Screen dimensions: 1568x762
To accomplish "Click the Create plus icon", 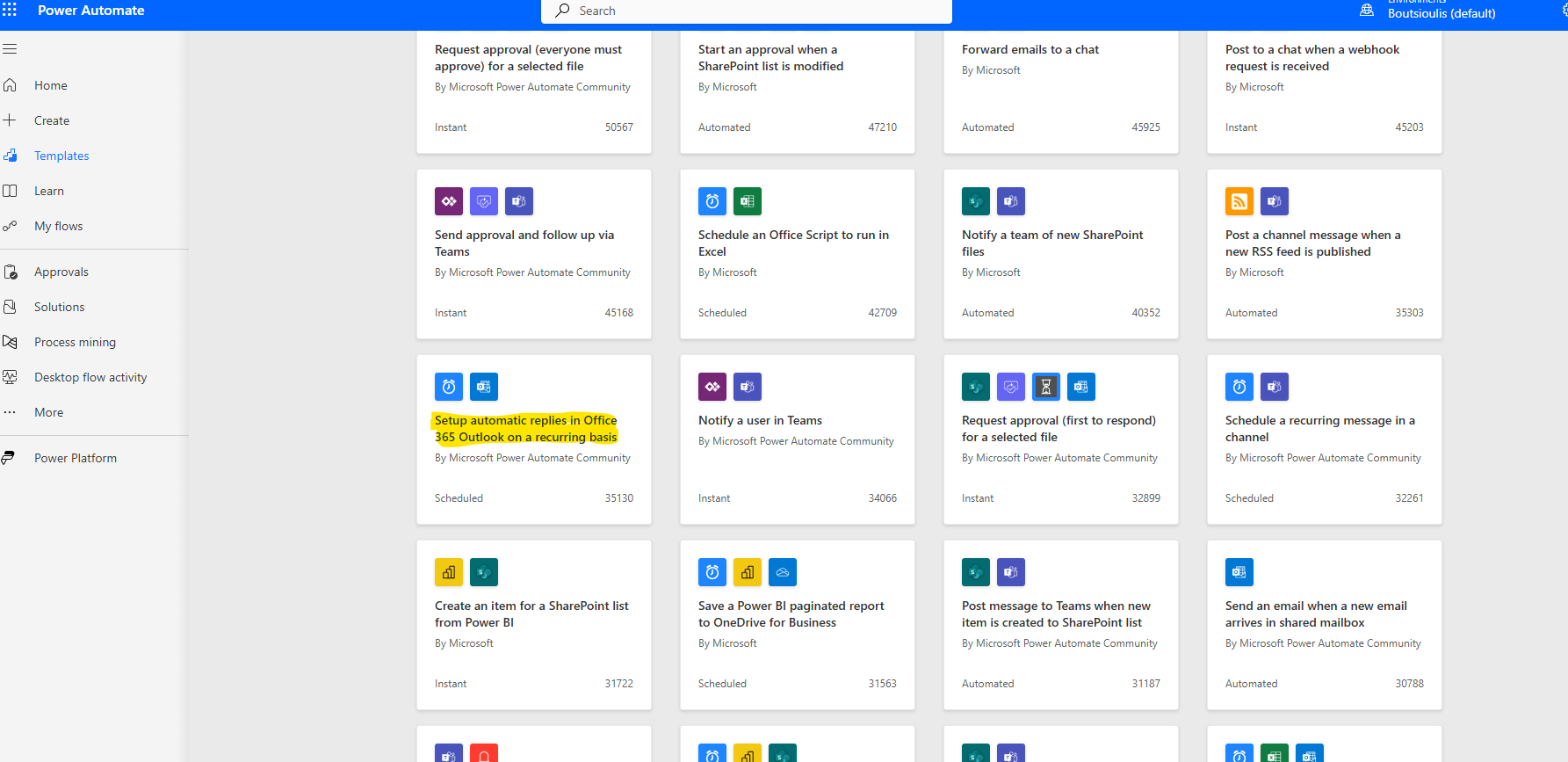I will [10, 120].
